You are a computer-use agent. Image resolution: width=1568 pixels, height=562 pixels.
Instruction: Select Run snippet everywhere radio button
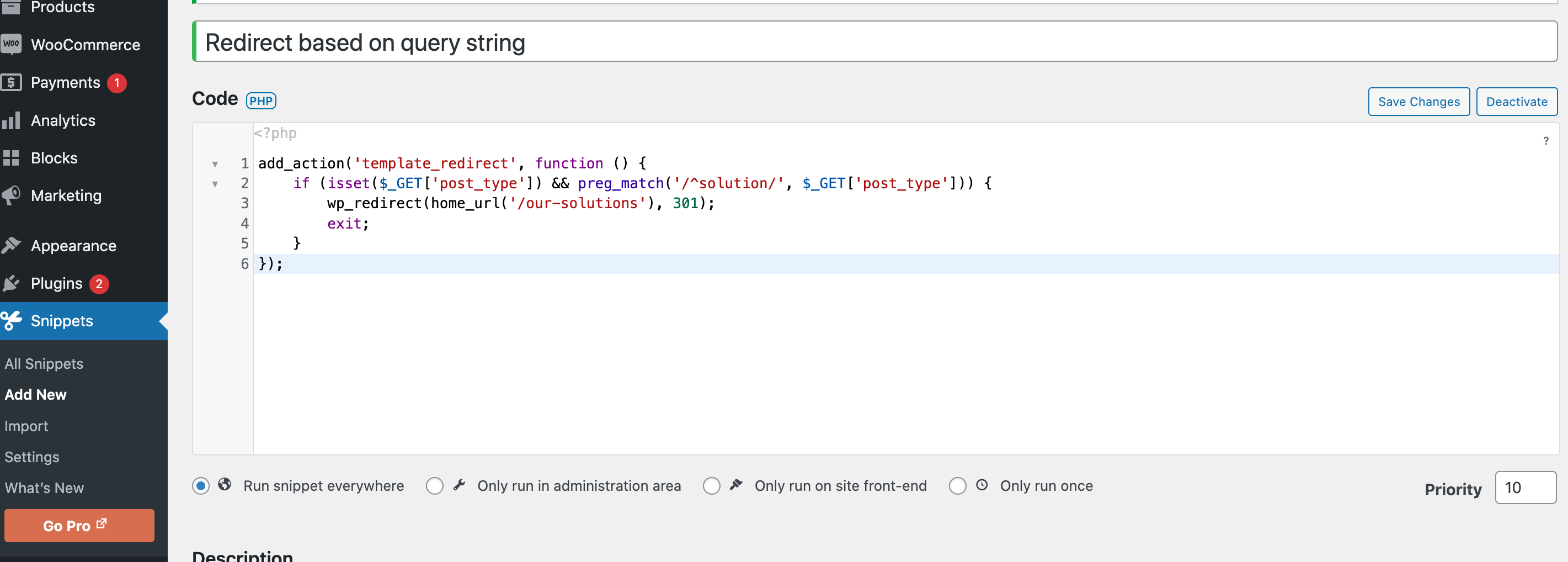[201, 486]
